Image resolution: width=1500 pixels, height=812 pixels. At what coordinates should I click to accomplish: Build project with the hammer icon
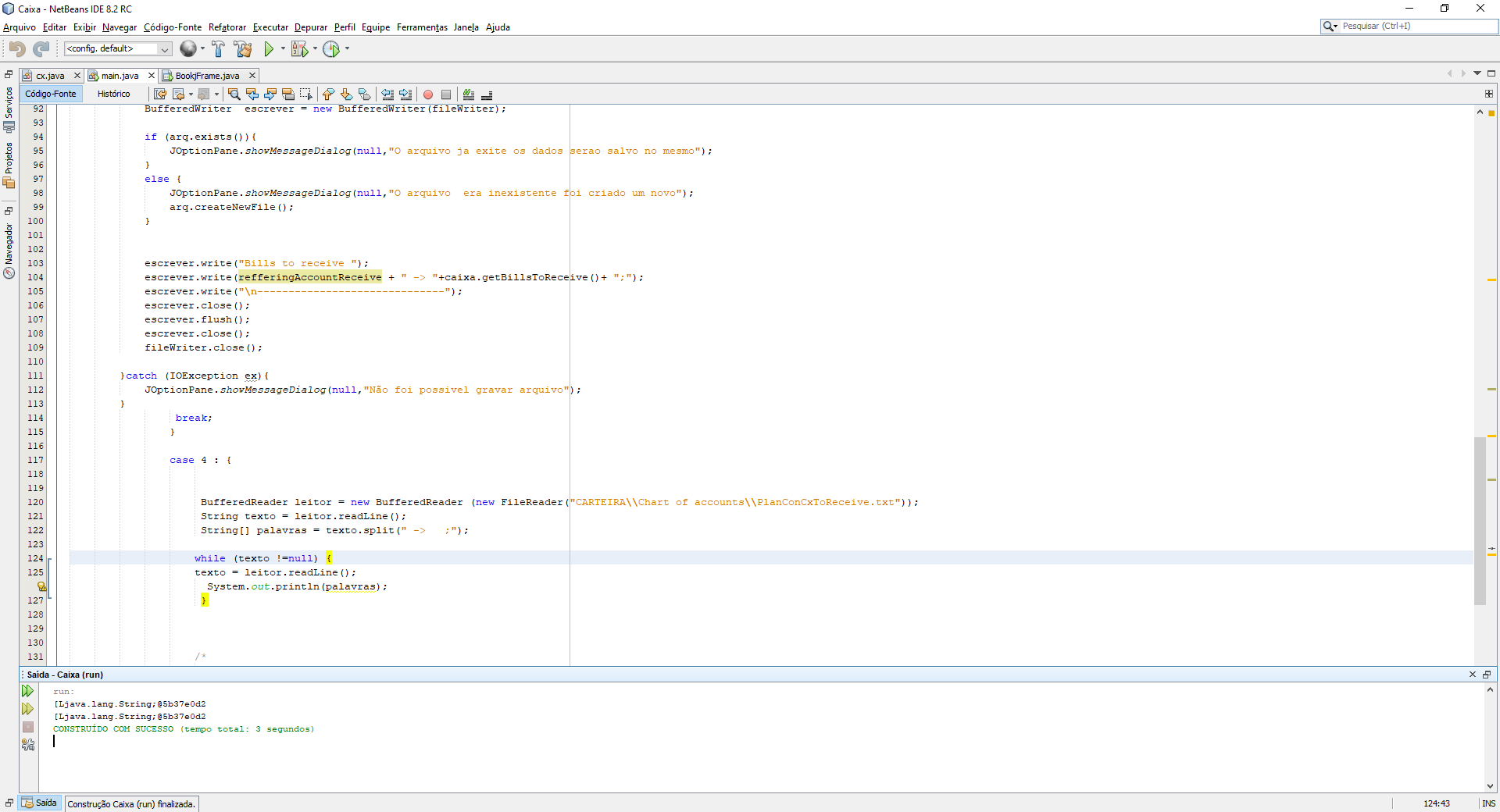click(218, 48)
